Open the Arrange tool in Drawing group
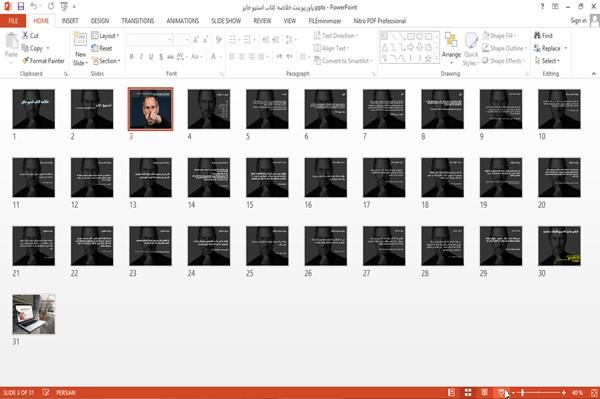 pyautogui.click(x=451, y=49)
